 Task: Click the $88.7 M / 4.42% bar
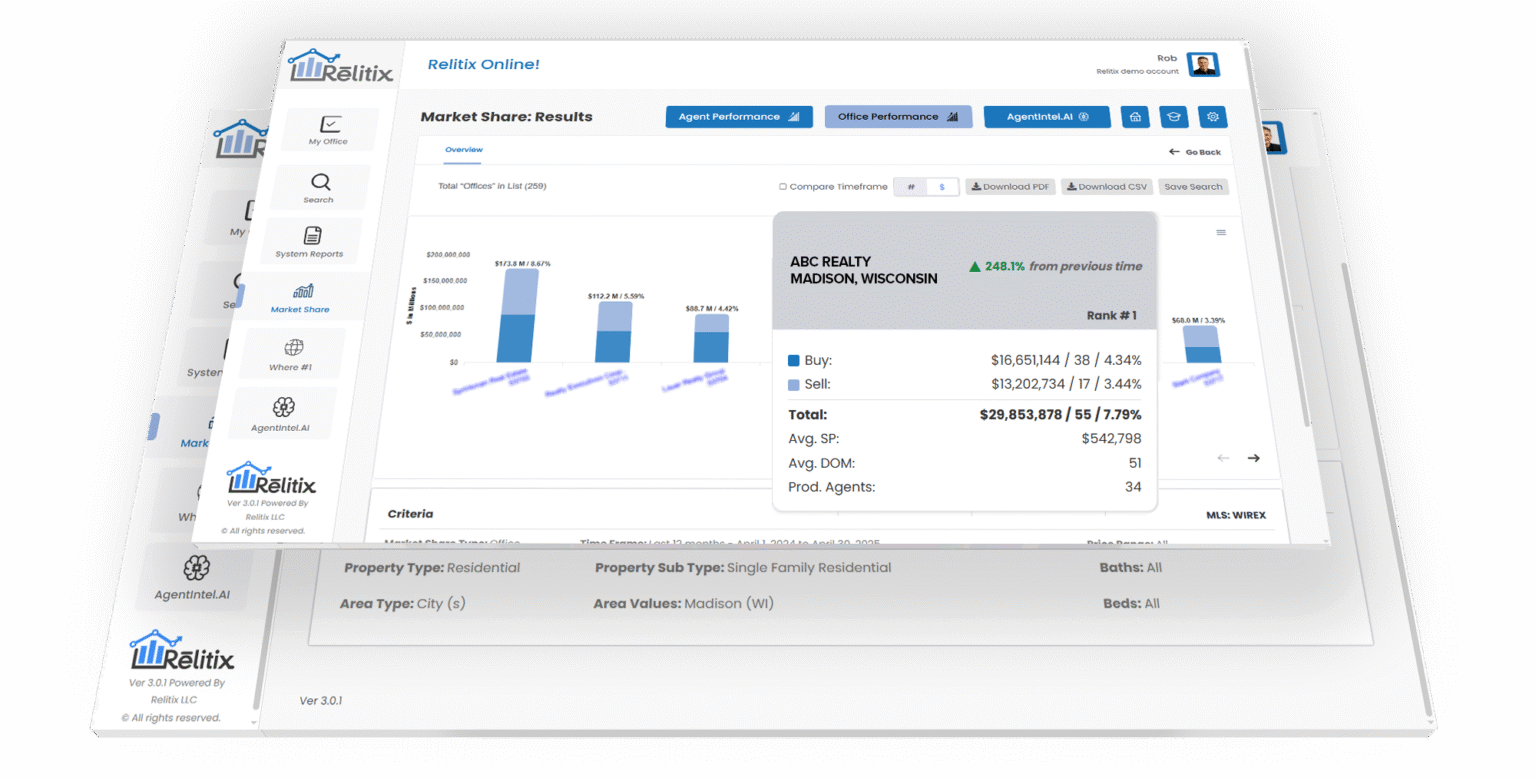pos(711,337)
